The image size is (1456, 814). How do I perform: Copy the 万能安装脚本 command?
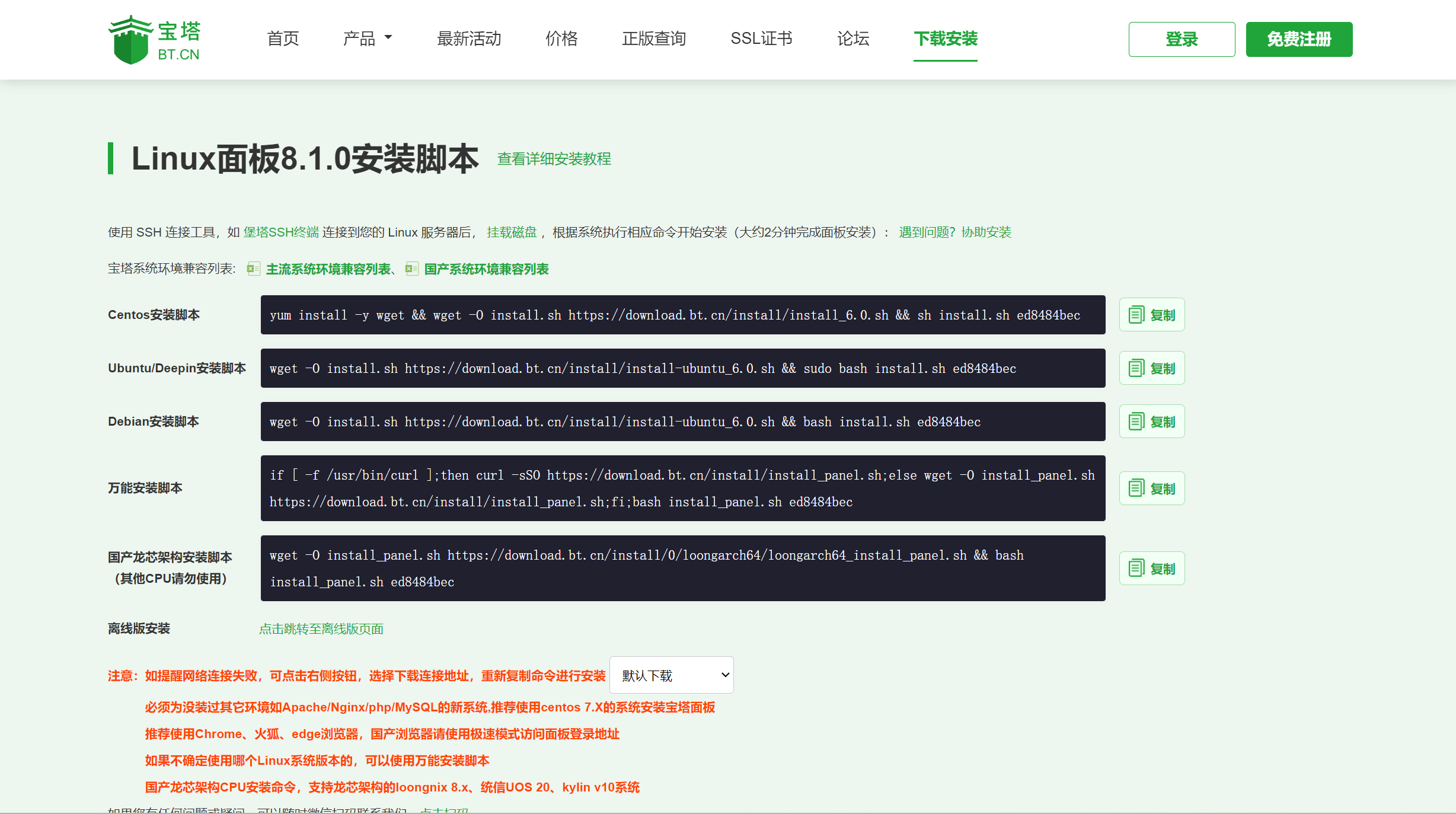[x=1152, y=489]
